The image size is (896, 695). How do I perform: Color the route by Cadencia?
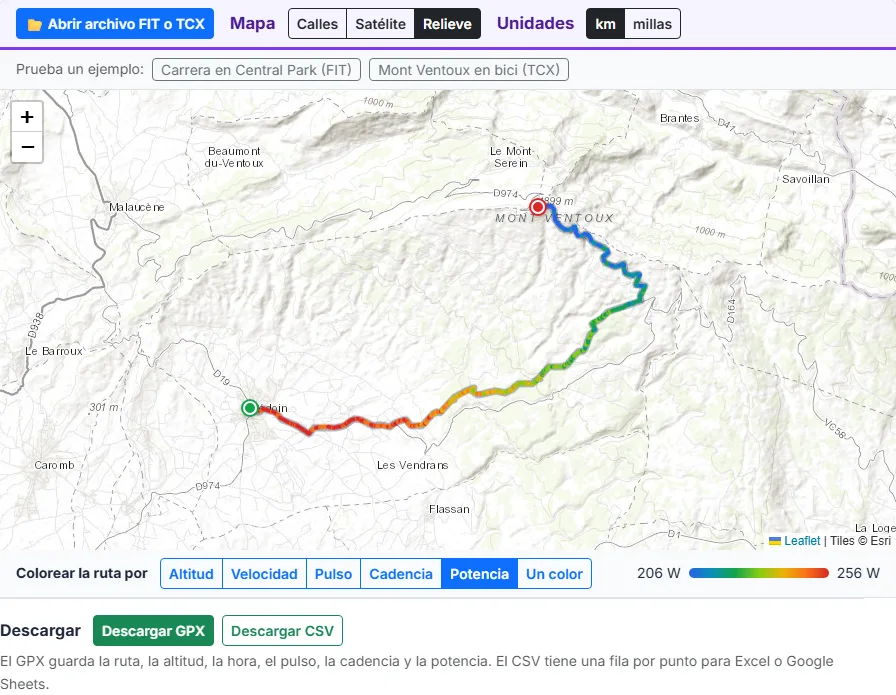coord(401,574)
